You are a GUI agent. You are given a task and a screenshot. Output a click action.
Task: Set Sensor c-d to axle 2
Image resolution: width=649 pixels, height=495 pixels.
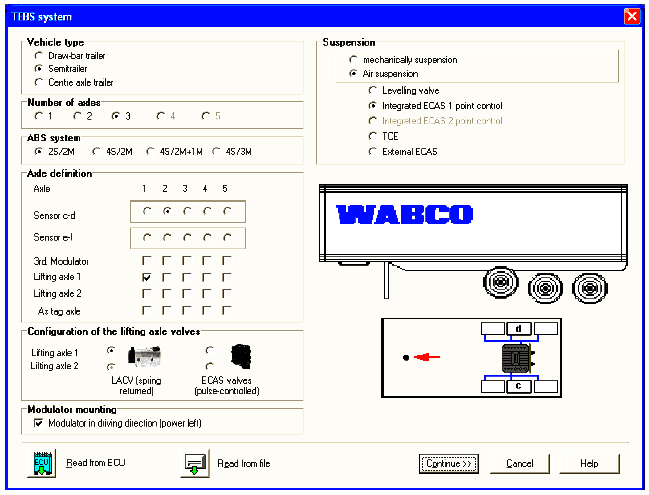point(167,211)
